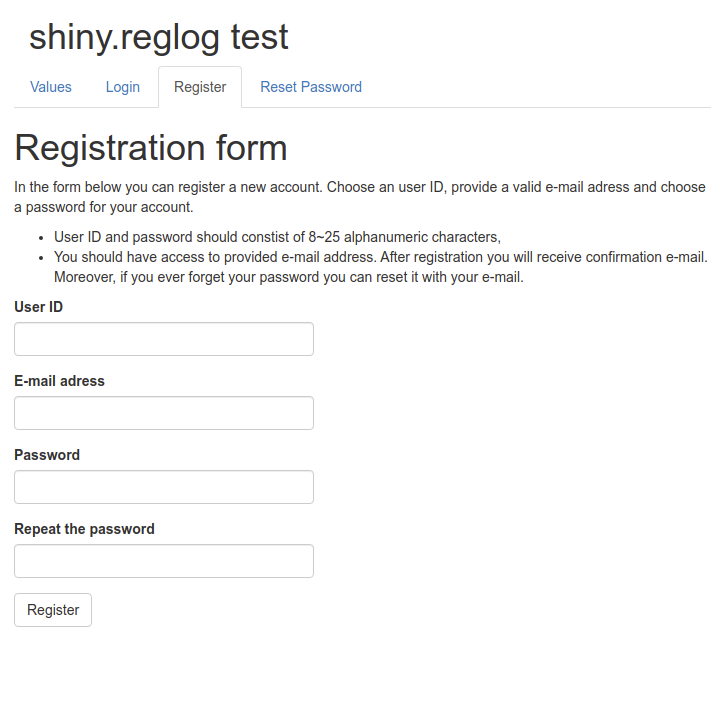Click the bullet about confirmation e-mail access
The height and width of the screenshot is (715, 726).
[x=381, y=257]
